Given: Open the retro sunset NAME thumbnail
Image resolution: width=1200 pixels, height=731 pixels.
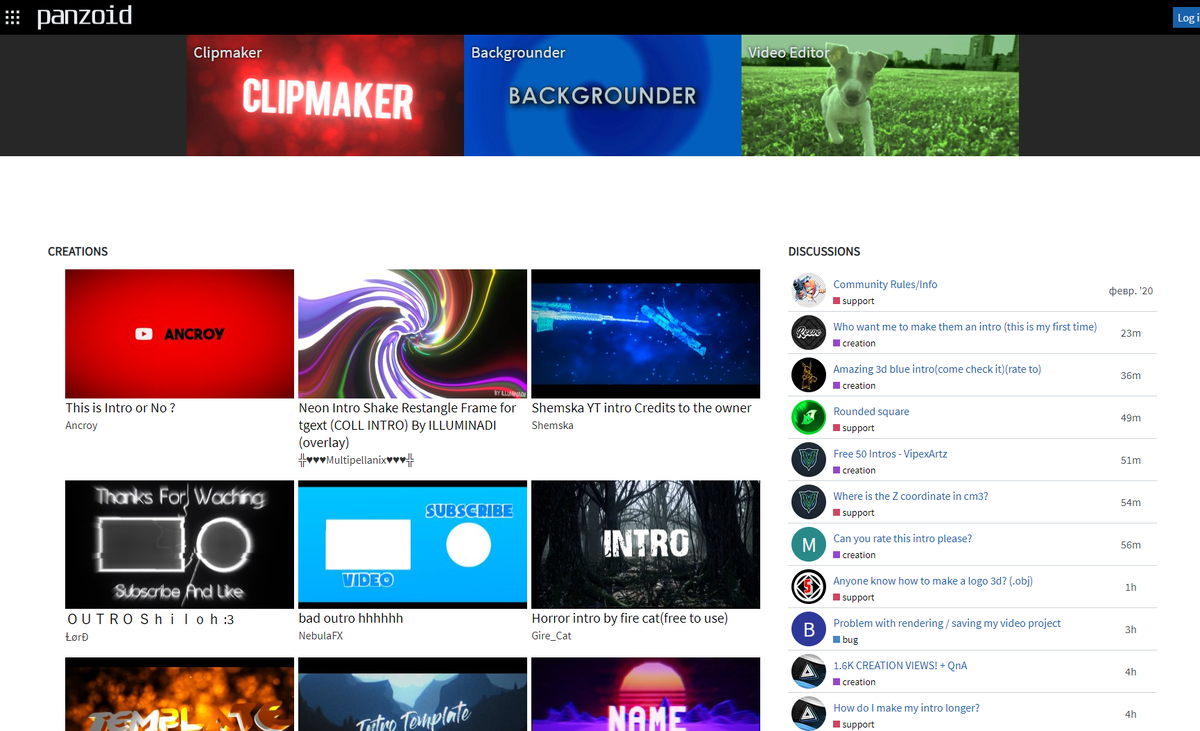Looking at the screenshot, I should (646, 694).
